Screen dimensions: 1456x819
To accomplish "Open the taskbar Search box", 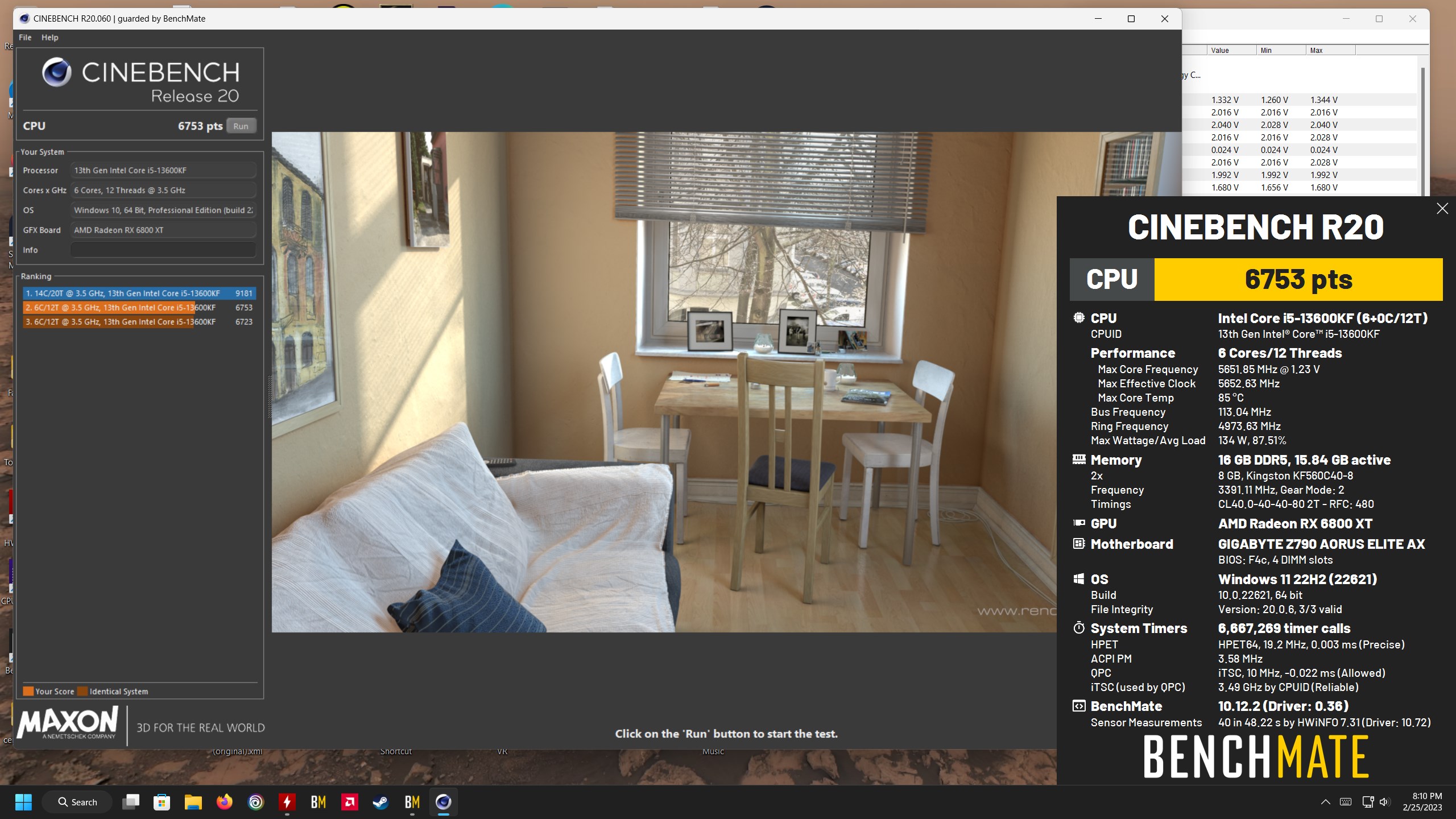I will click(77, 802).
